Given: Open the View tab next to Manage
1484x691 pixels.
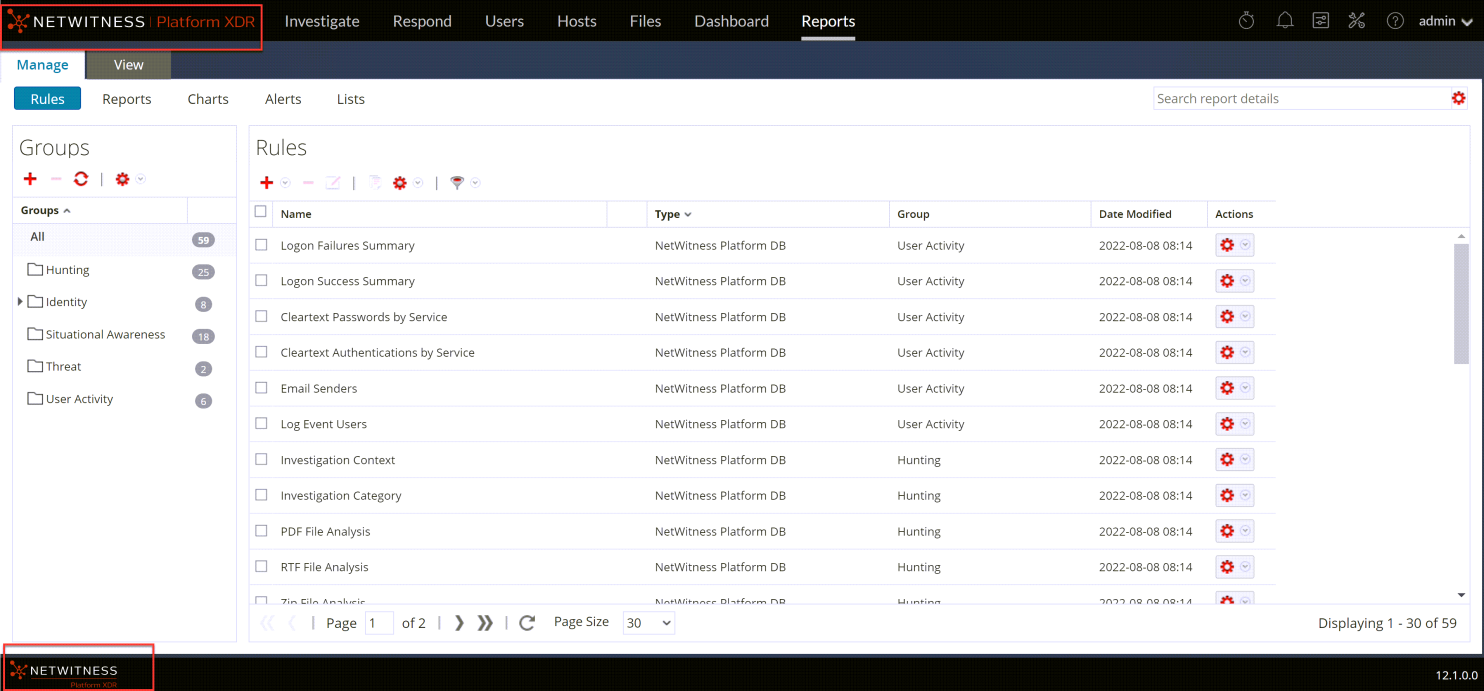Looking at the screenshot, I should click(x=128, y=64).
